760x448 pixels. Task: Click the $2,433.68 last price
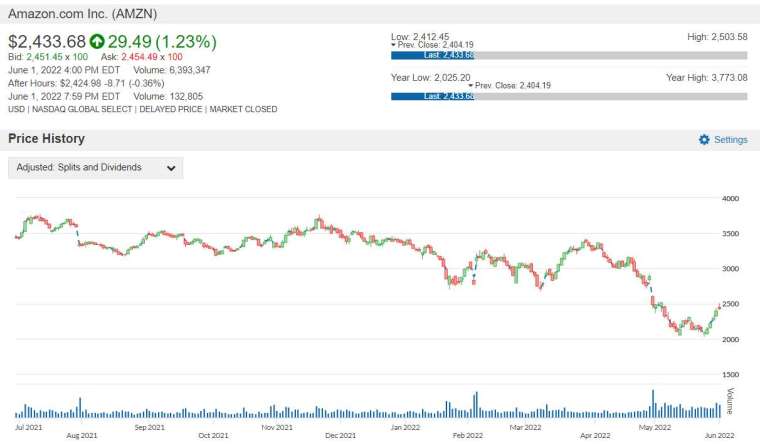[47, 42]
